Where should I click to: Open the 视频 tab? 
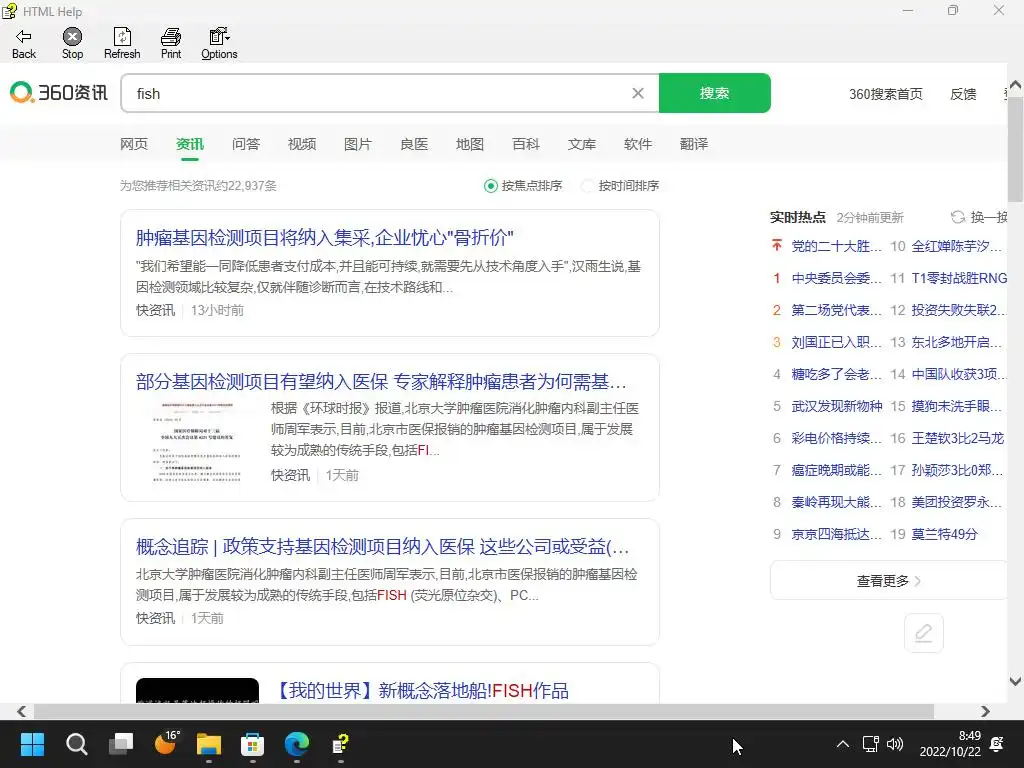302,144
